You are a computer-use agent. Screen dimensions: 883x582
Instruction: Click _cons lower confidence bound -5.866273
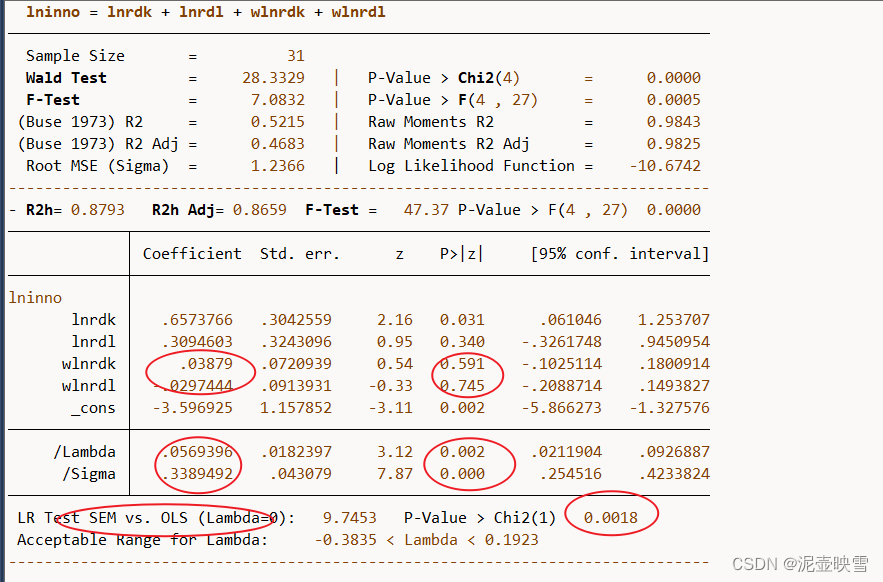pyautogui.click(x=561, y=407)
